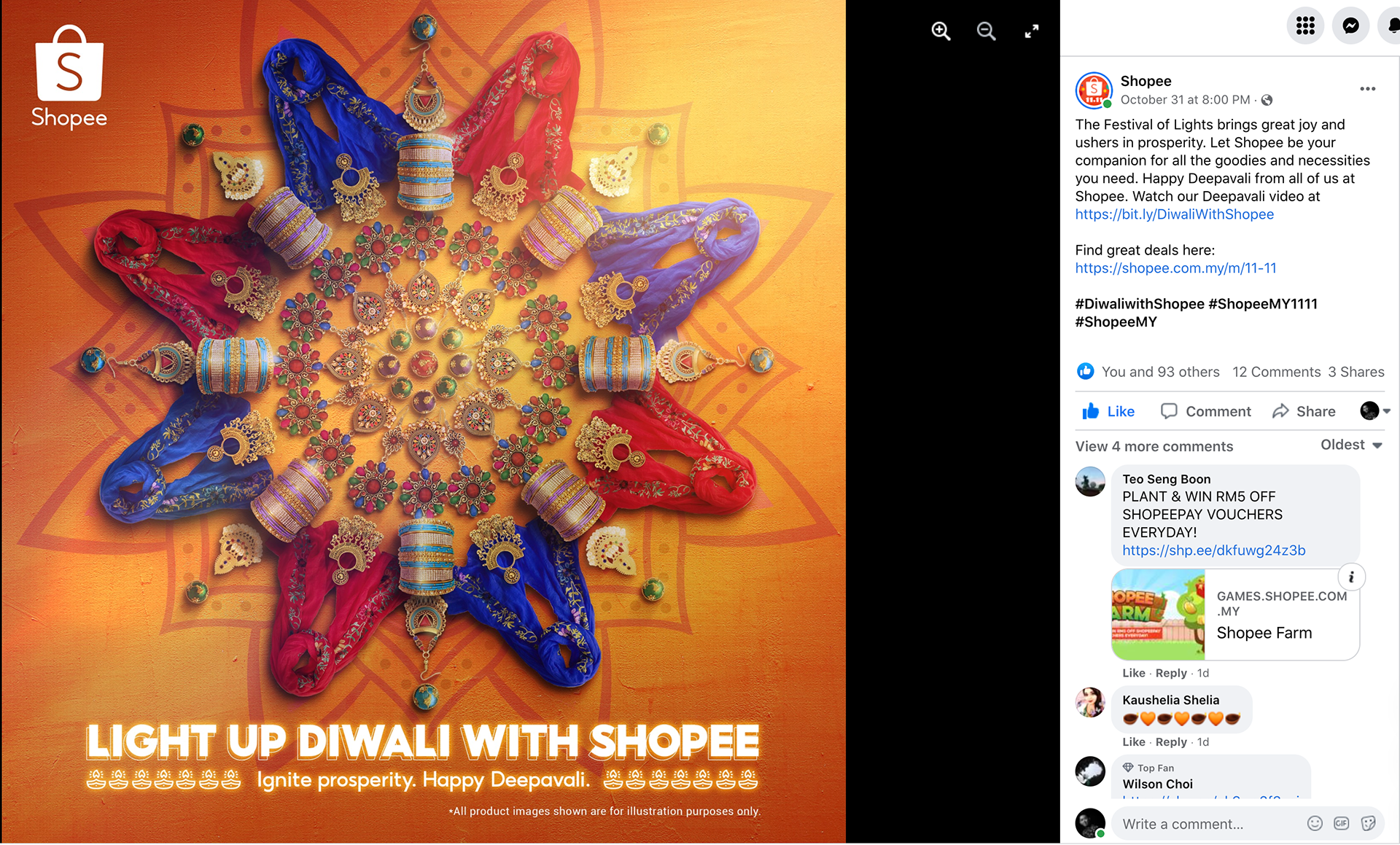
Task: Enter fullscreen photo view
Action: point(1031,31)
